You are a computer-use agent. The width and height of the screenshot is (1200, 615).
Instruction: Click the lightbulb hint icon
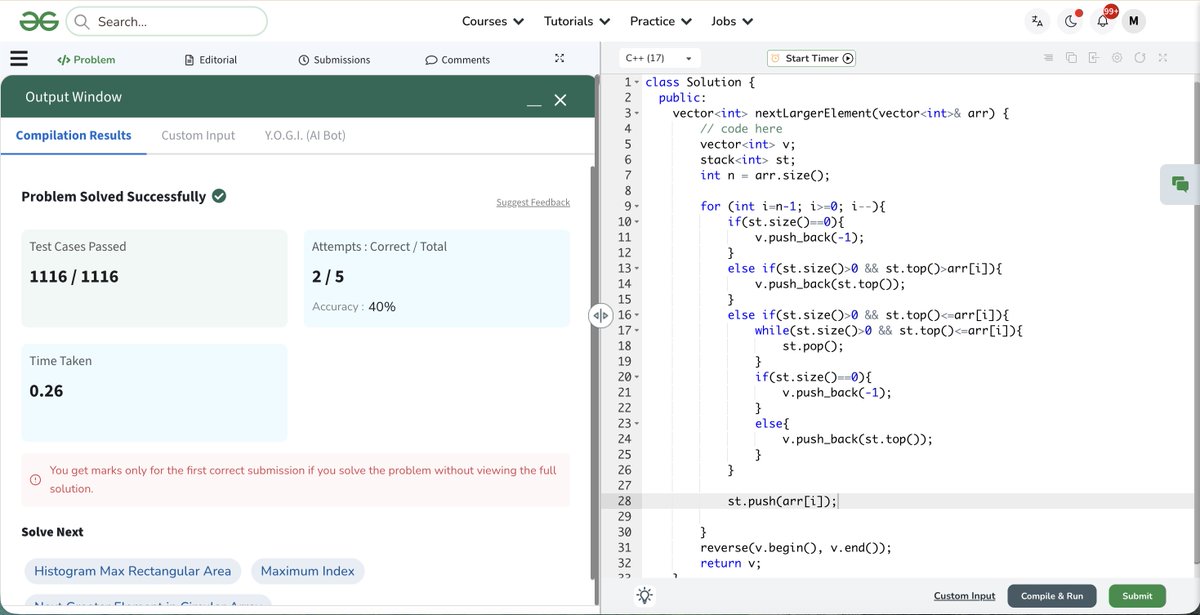[645, 596]
